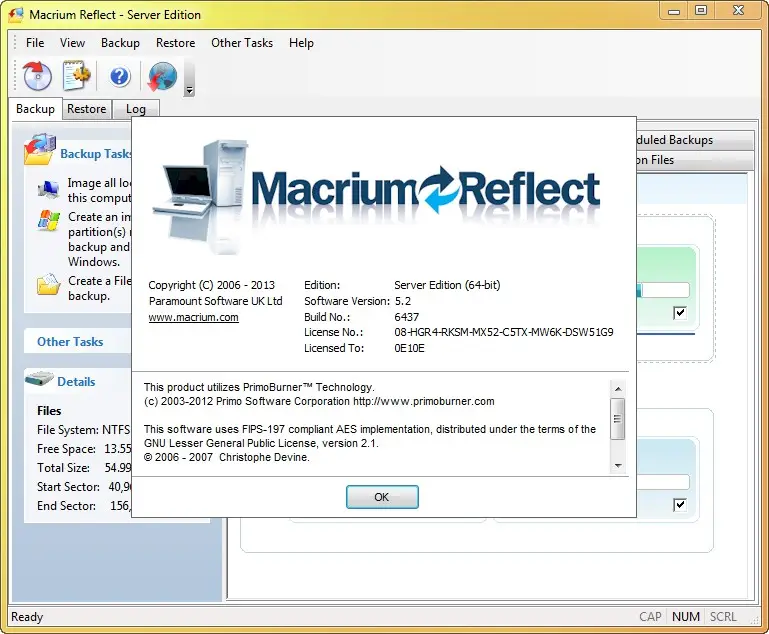Screen dimensions: 769x634
Task: Click the Build No. value 6437
Action: pyautogui.click(x=407, y=317)
